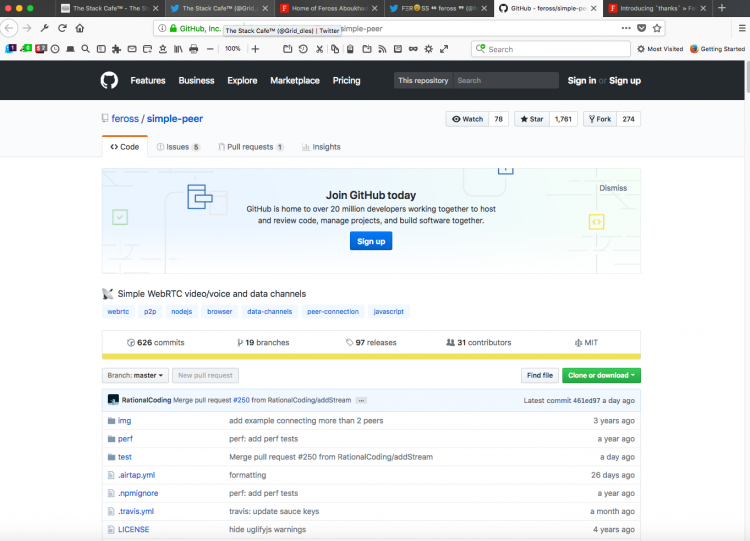
Task: Open the add-ons puzzle piece icon
Action: tap(116, 49)
